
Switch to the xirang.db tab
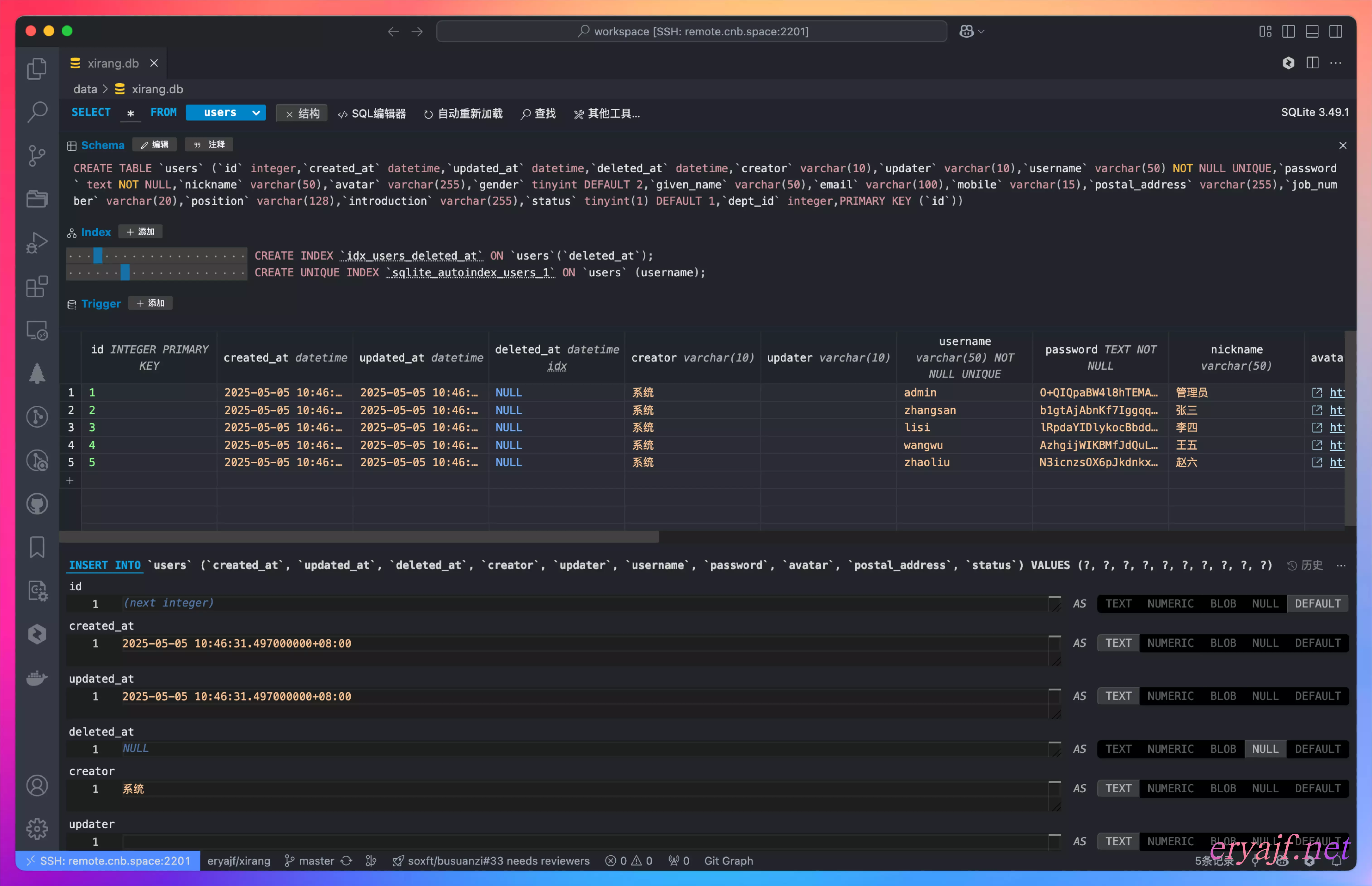click(113, 63)
